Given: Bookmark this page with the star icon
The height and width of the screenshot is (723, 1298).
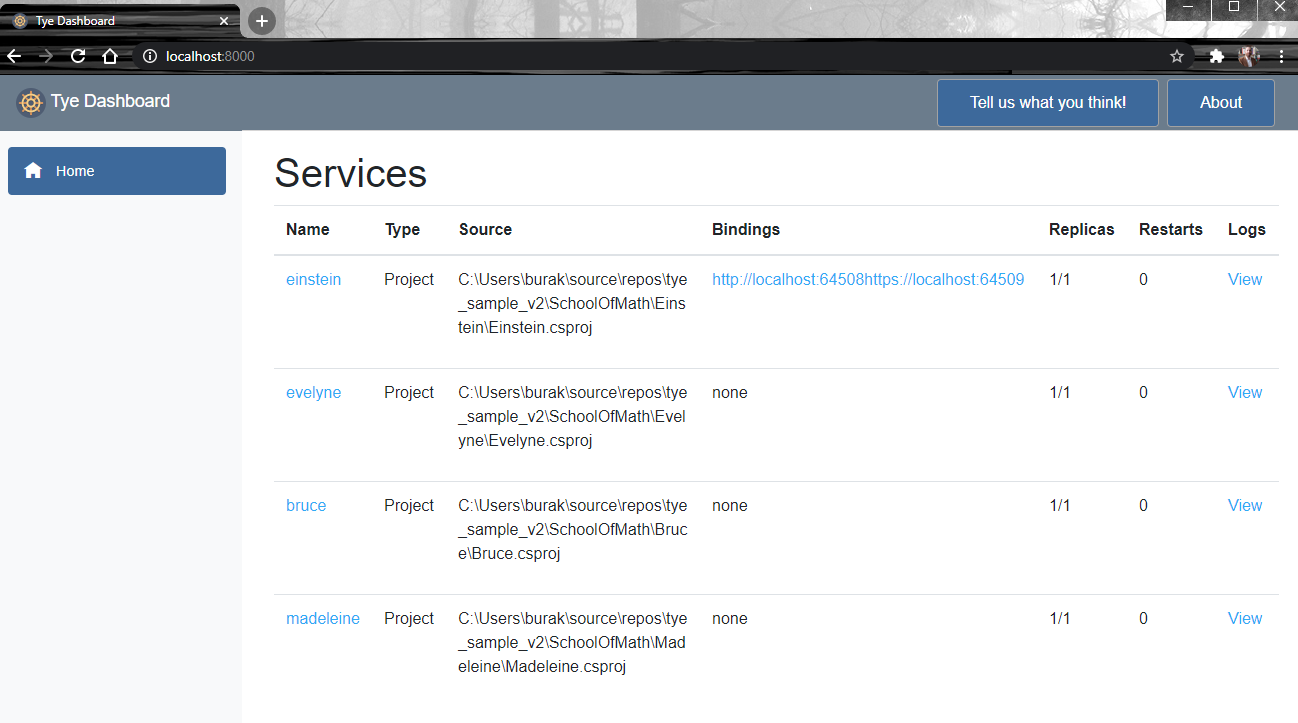Looking at the screenshot, I should (x=1177, y=56).
